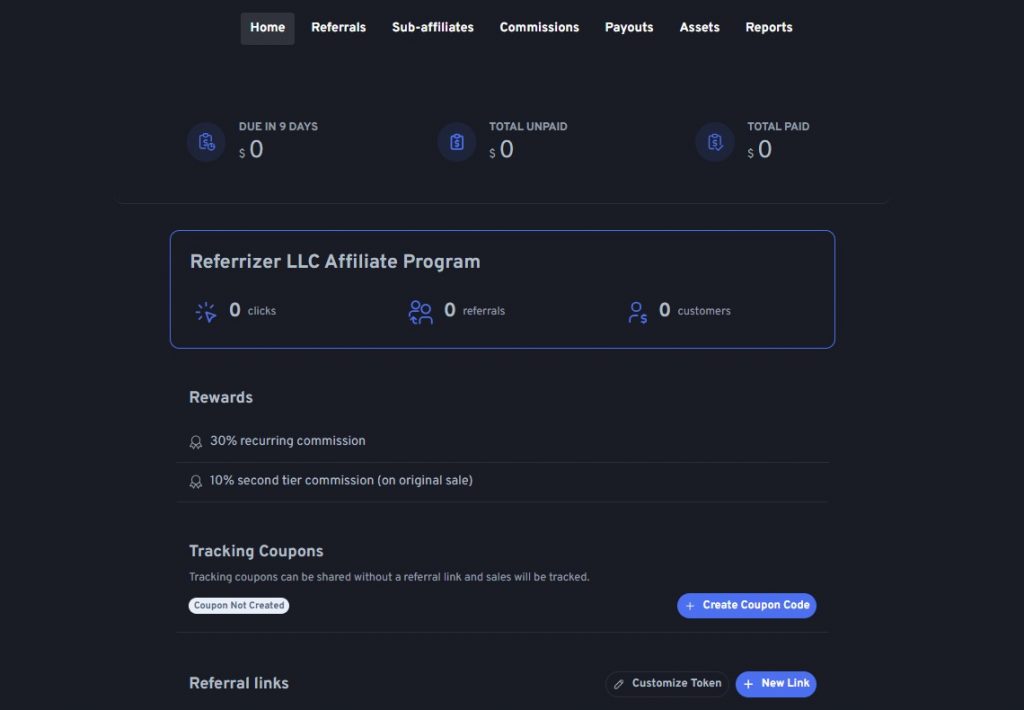The height and width of the screenshot is (710, 1024).
Task: Click the Customize Token button
Action: [667, 683]
